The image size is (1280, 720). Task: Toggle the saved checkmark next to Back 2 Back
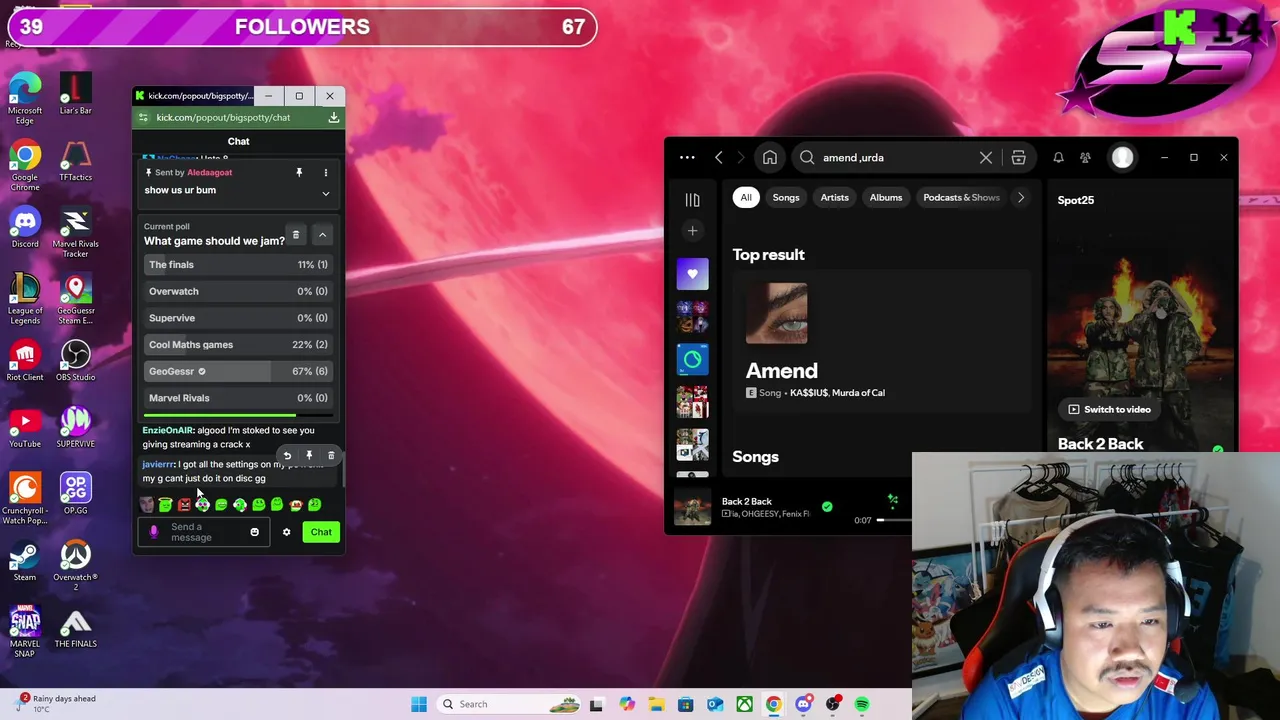click(827, 507)
